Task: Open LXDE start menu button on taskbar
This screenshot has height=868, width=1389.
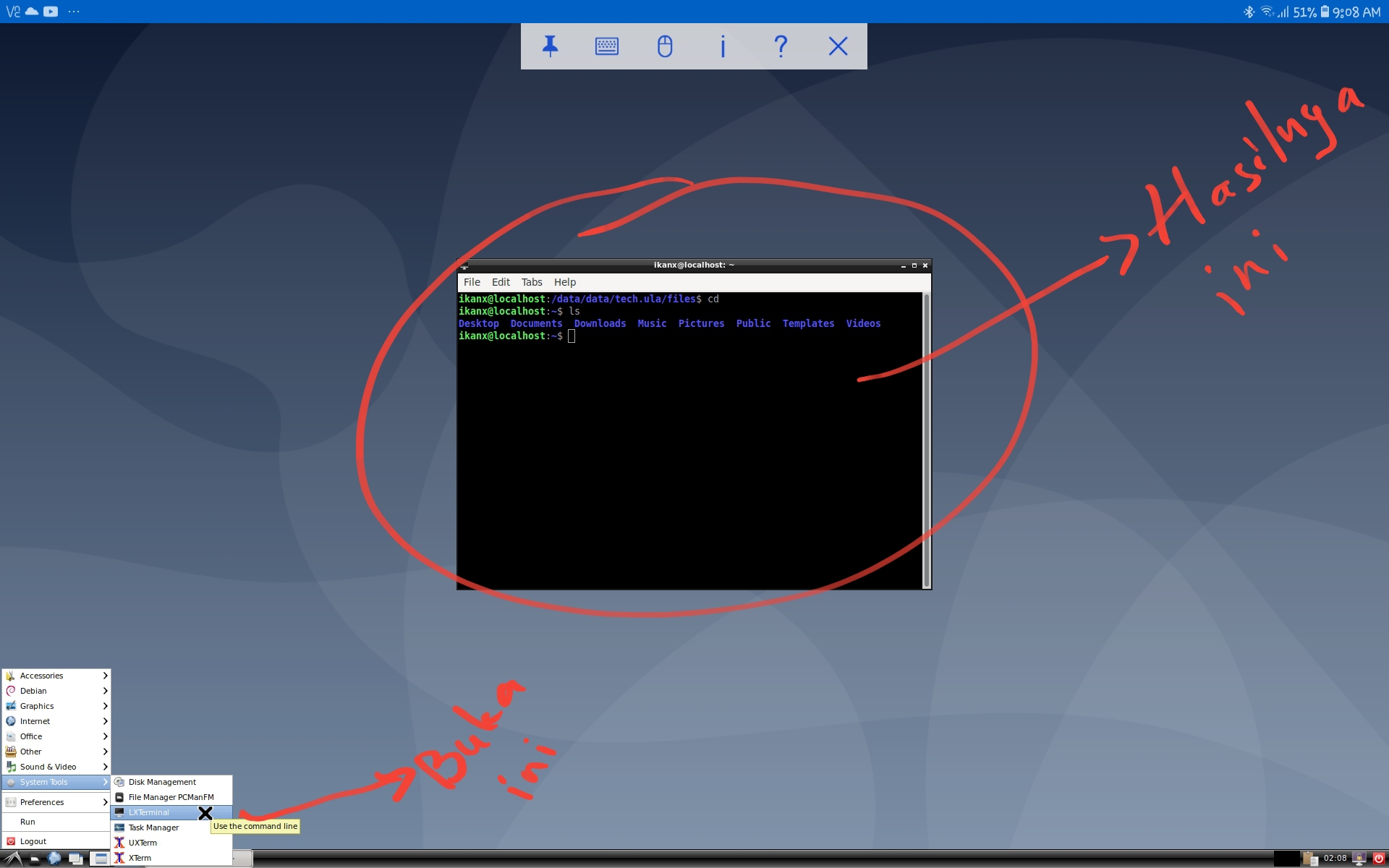Action: [x=12, y=859]
